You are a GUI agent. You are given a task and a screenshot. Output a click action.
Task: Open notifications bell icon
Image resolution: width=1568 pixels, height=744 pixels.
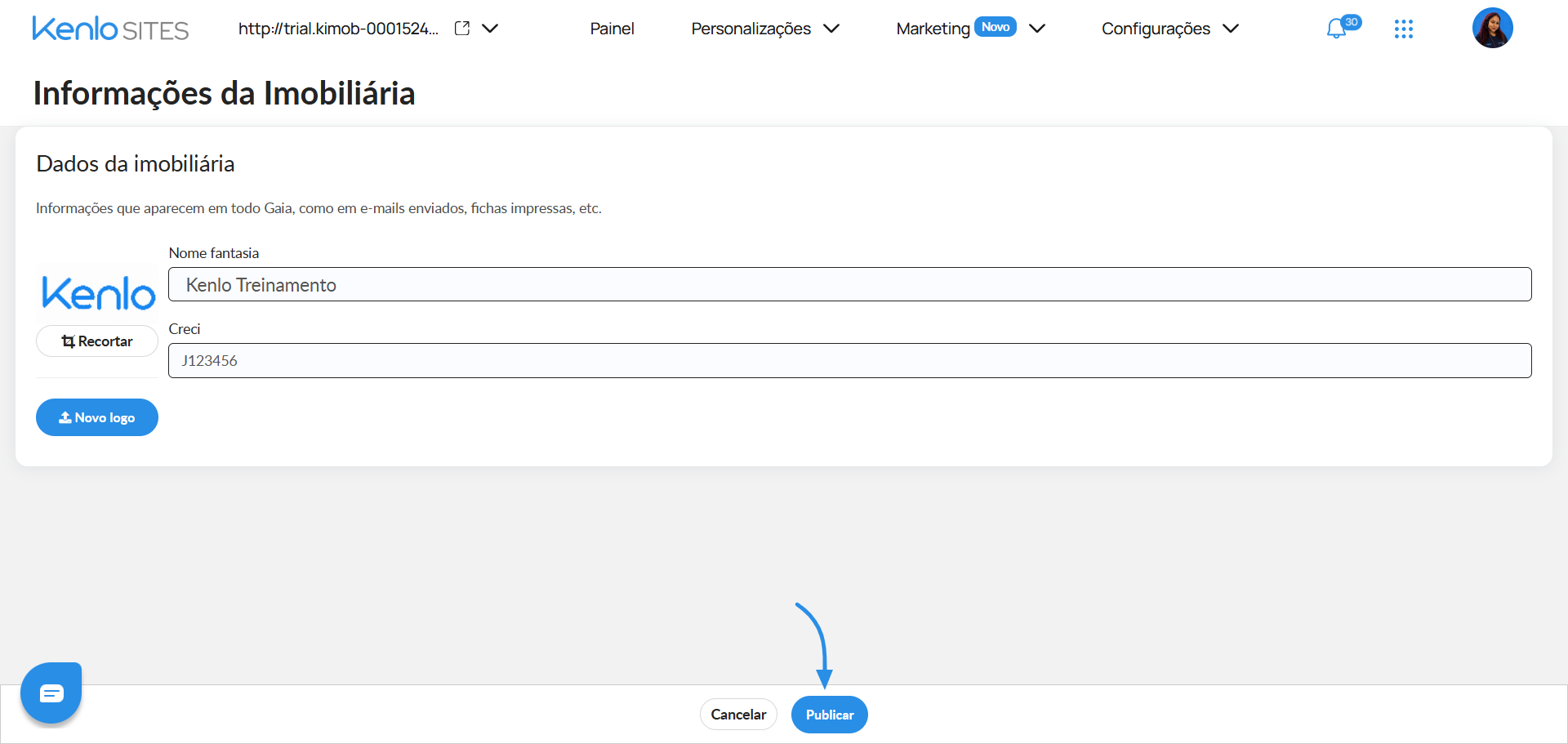click(1336, 29)
